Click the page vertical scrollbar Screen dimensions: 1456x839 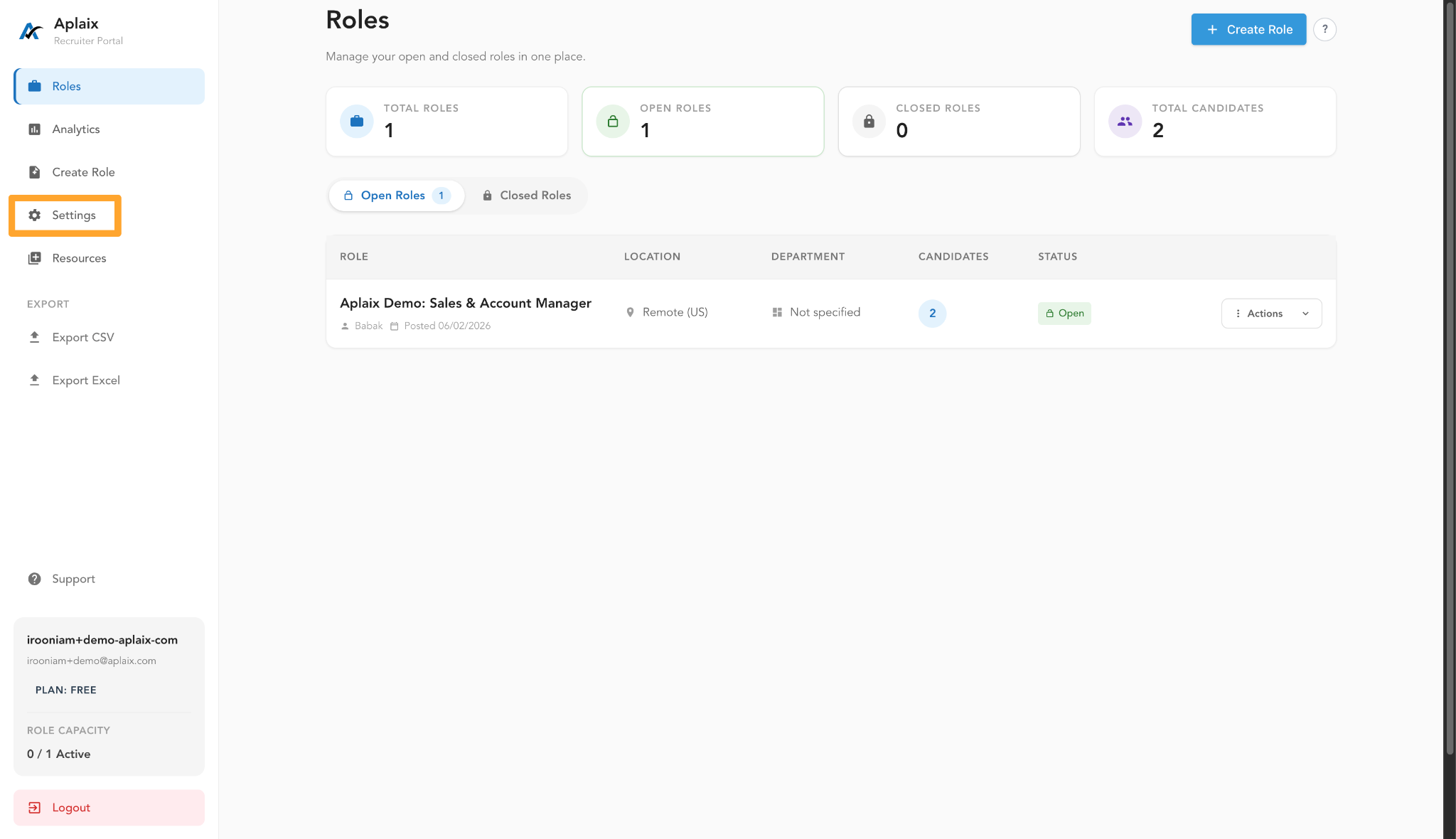[1450, 377]
